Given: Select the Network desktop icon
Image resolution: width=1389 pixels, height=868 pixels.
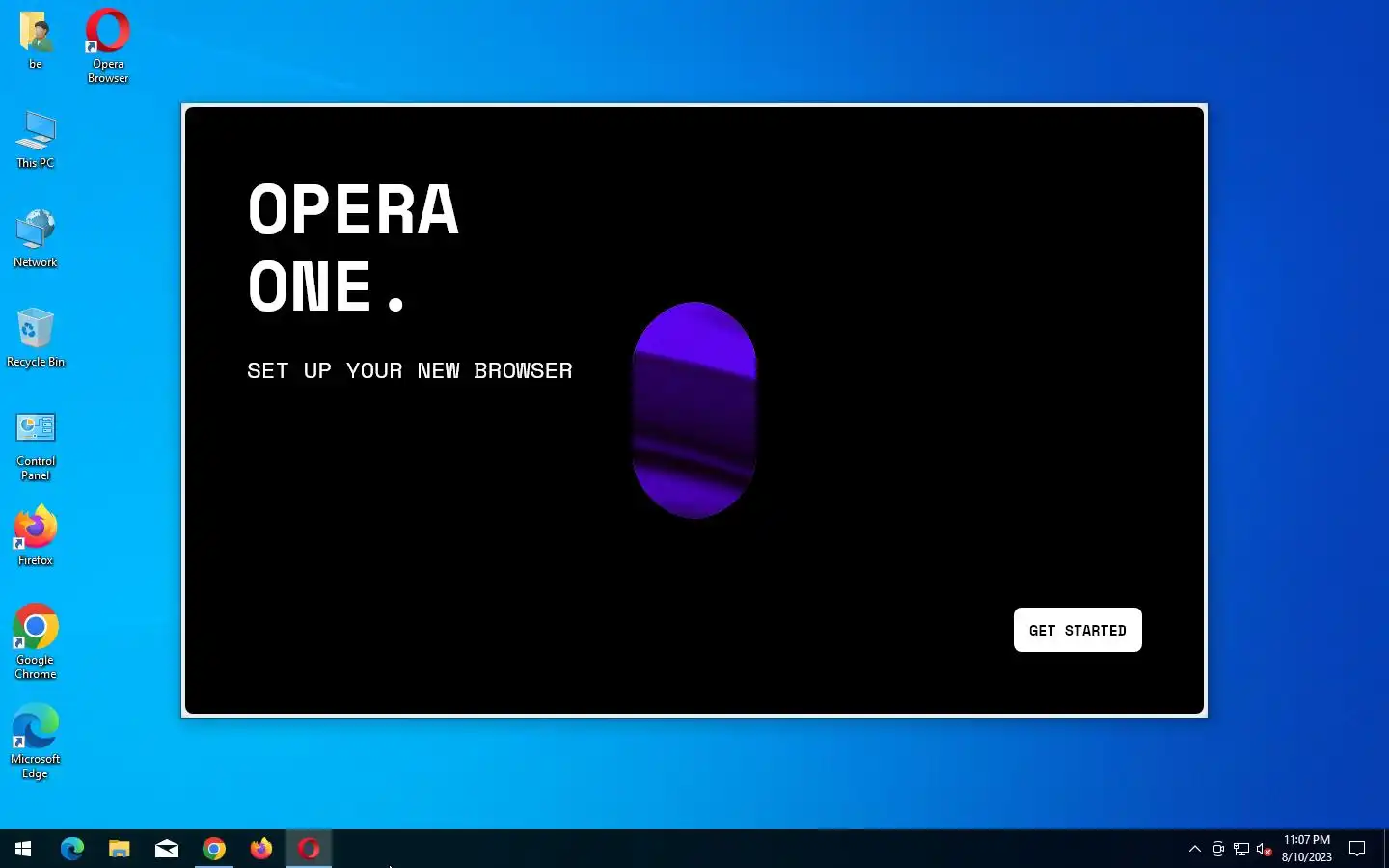Looking at the screenshot, I should (x=36, y=239).
